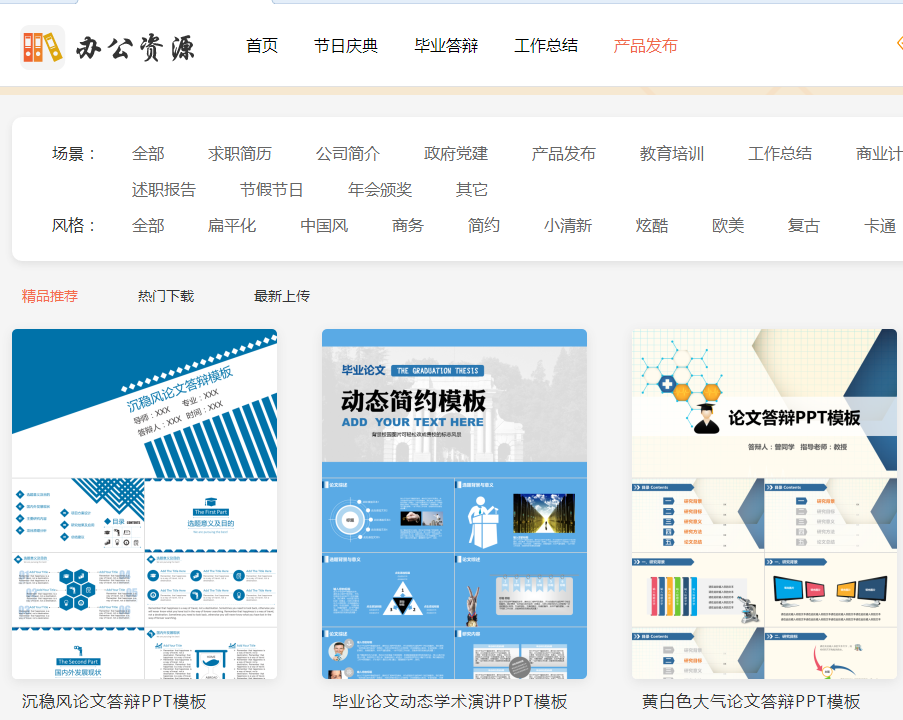
Task: Click the 办公资源 binder logo icon
Action: [x=42, y=47]
